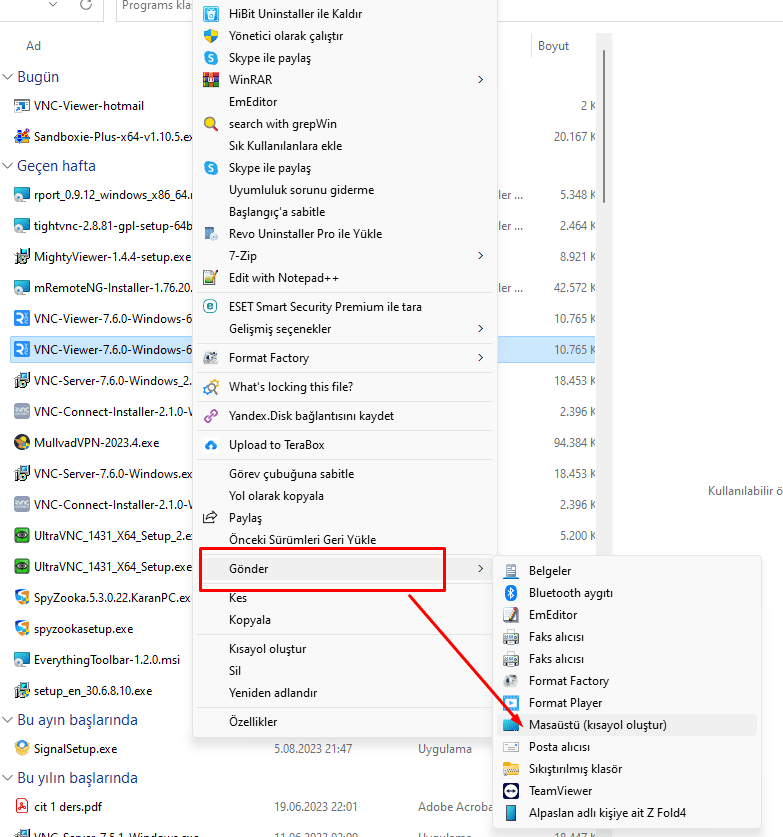Select Yol olarak kopyala
783x837 pixels.
tap(345, 496)
